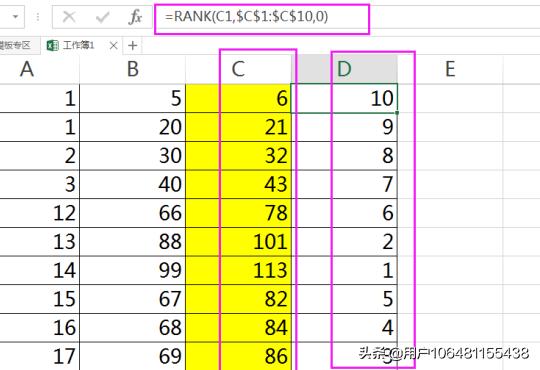Viewport: 540px width, 370px height.
Task: Select cell with value 68
Action: pos(133,328)
